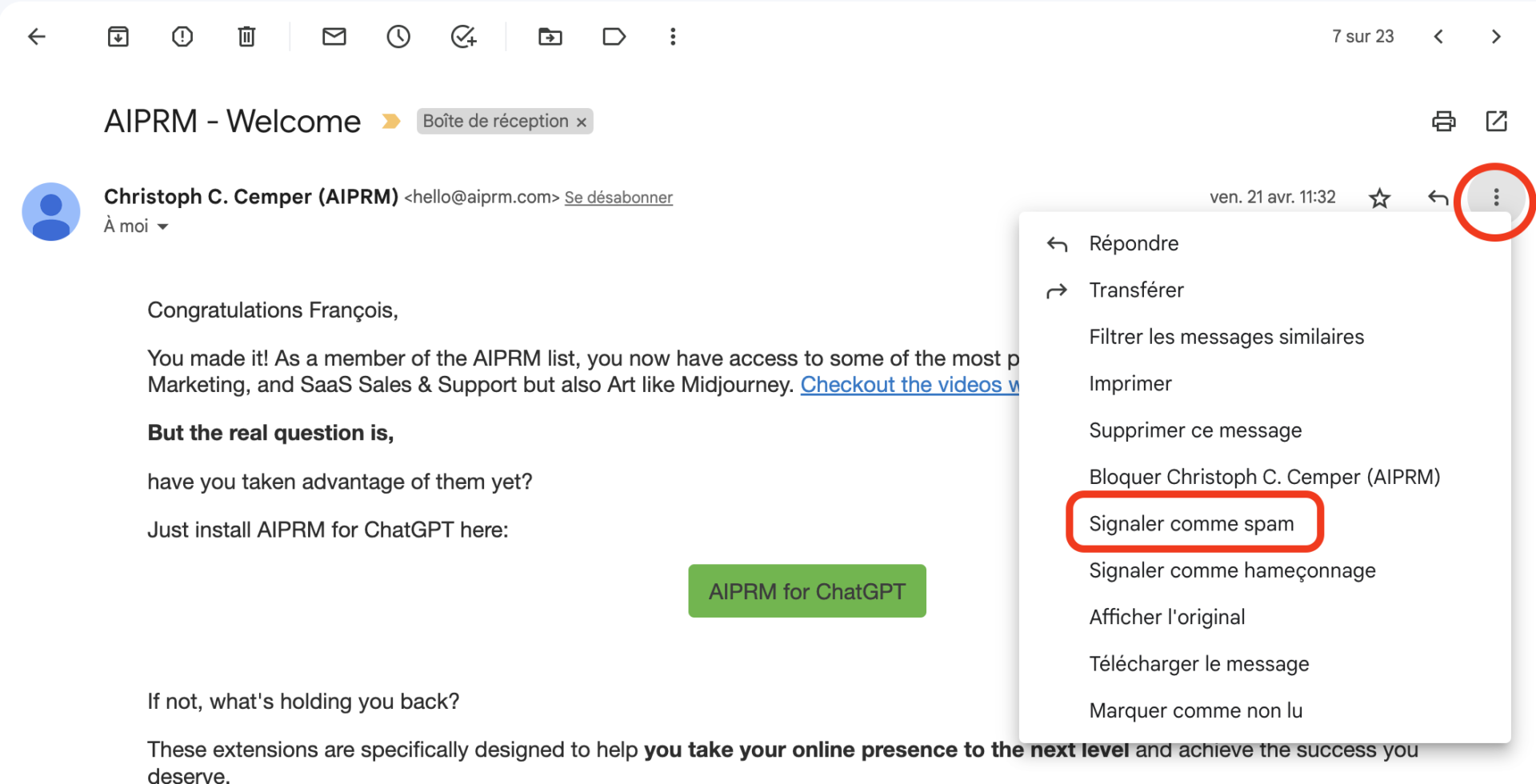
Task: Go to newer message with left chevron
Action: coord(1438,37)
